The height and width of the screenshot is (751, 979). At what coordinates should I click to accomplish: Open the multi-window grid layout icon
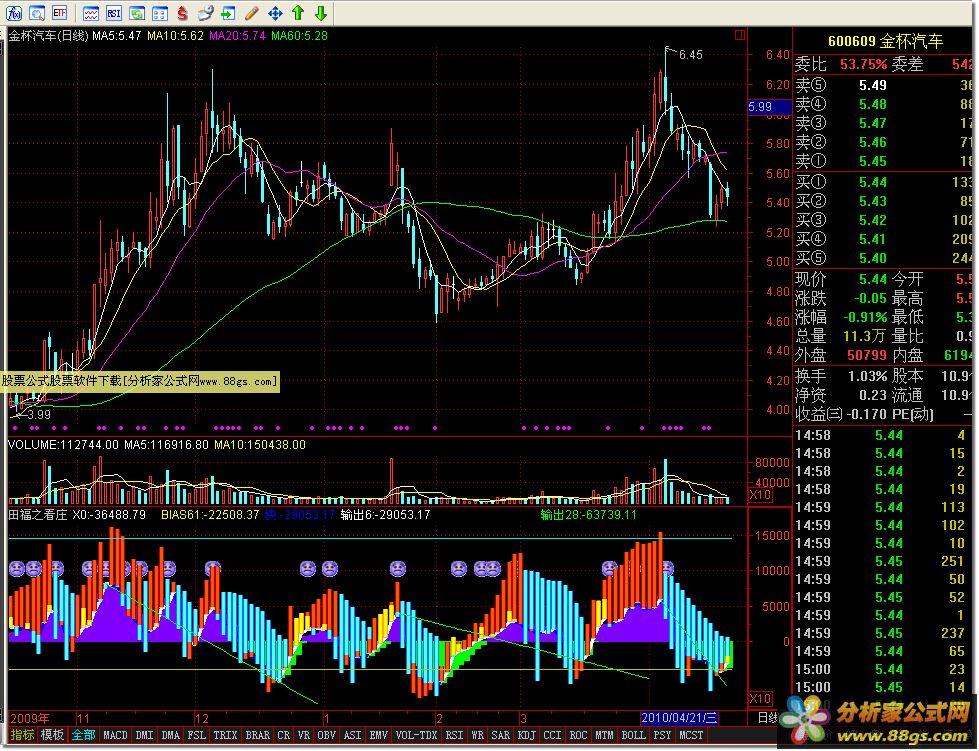[160, 12]
